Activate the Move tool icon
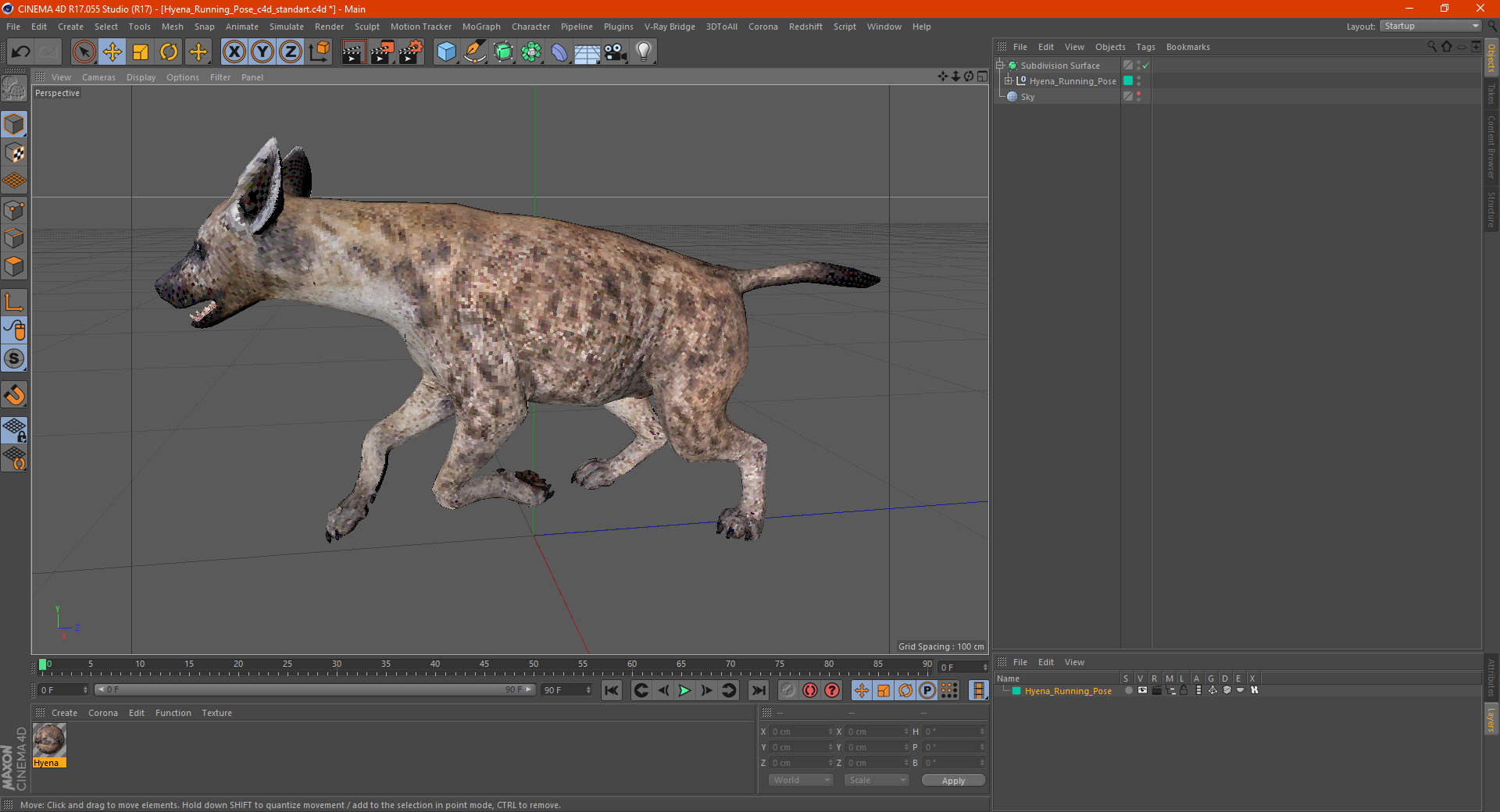Image resolution: width=1500 pixels, height=812 pixels. click(x=112, y=52)
